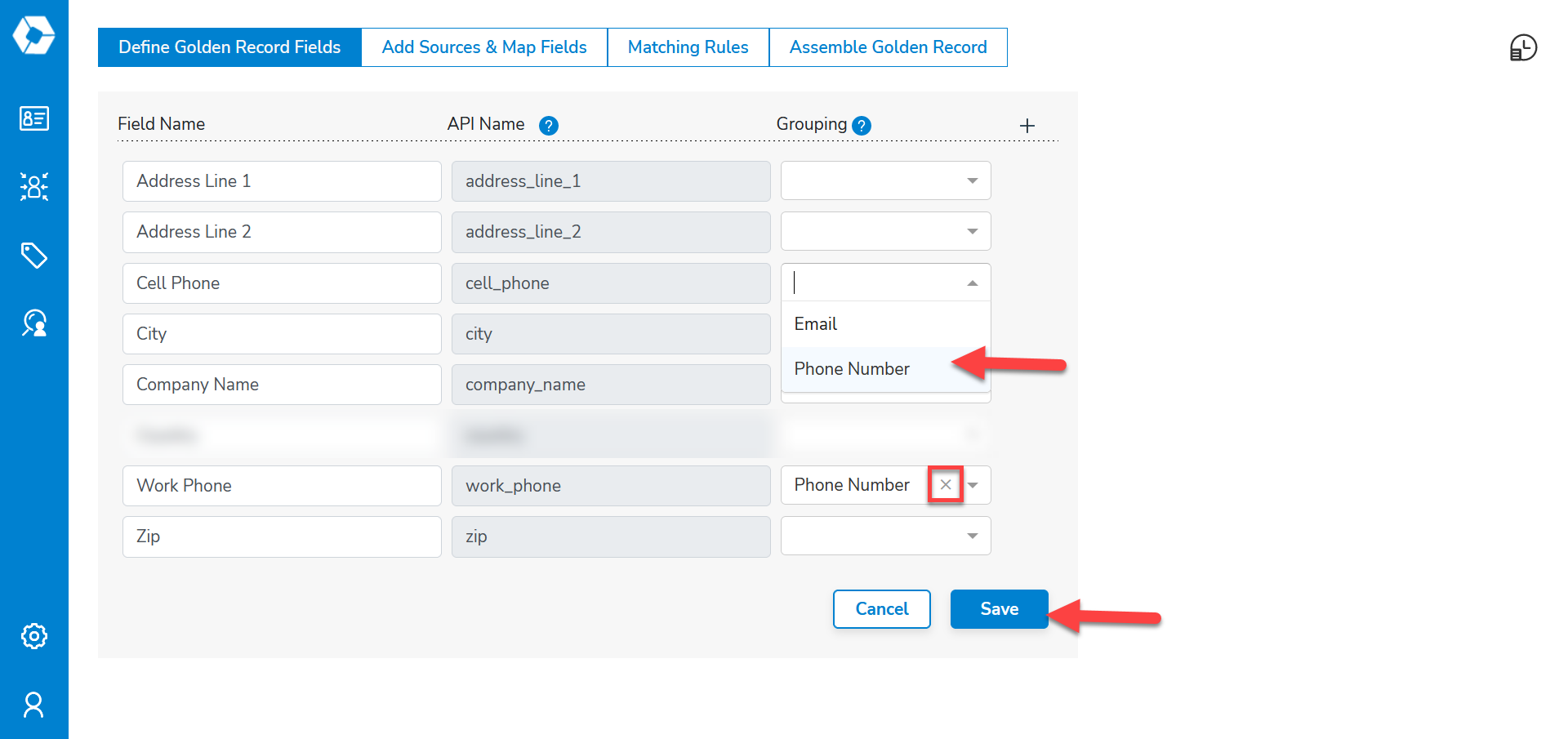Click the app logo in the sidebar
1568x739 pixels.
(x=33, y=35)
